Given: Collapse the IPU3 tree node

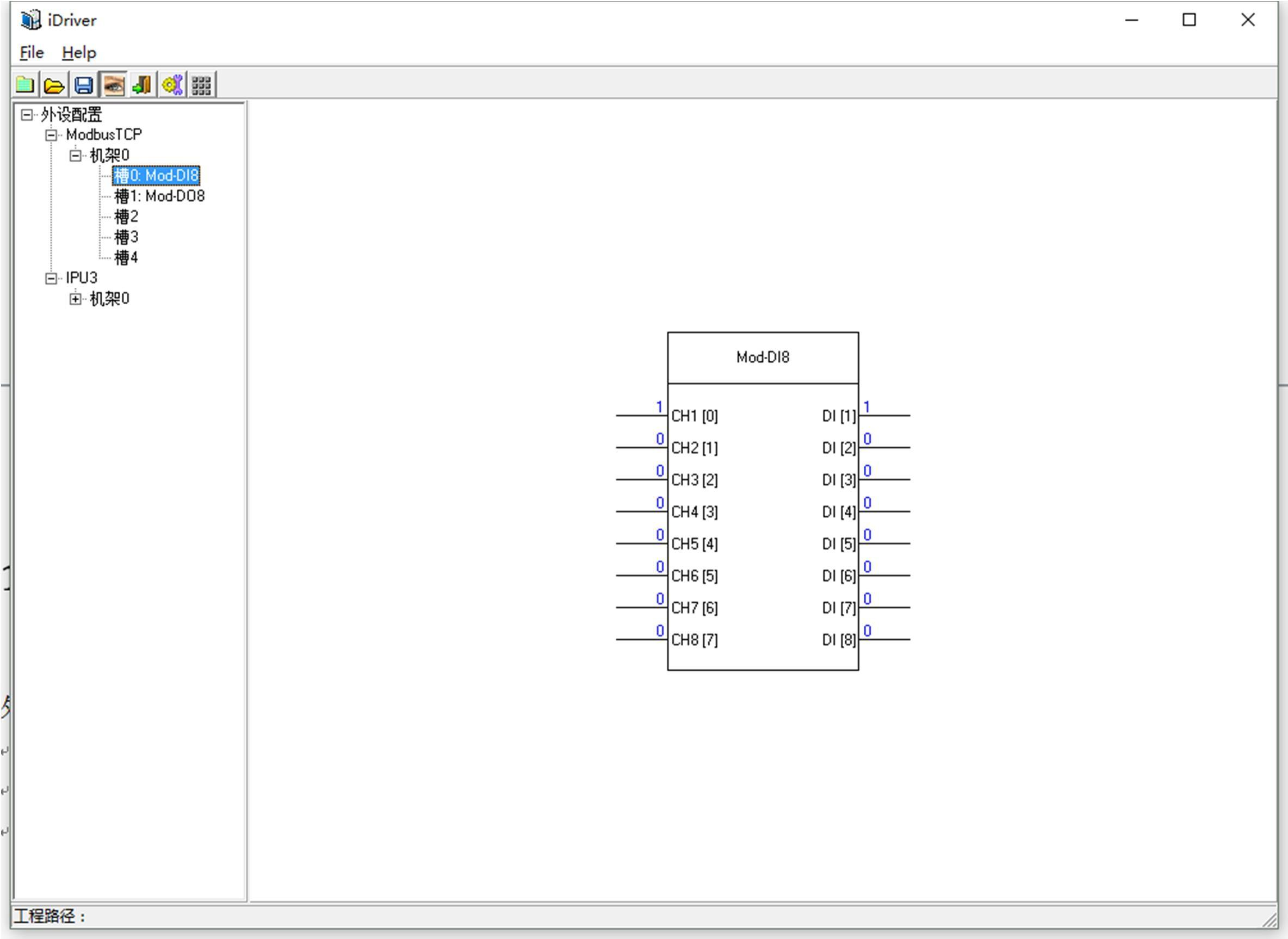Looking at the screenshot, I should tap(51, 279).
